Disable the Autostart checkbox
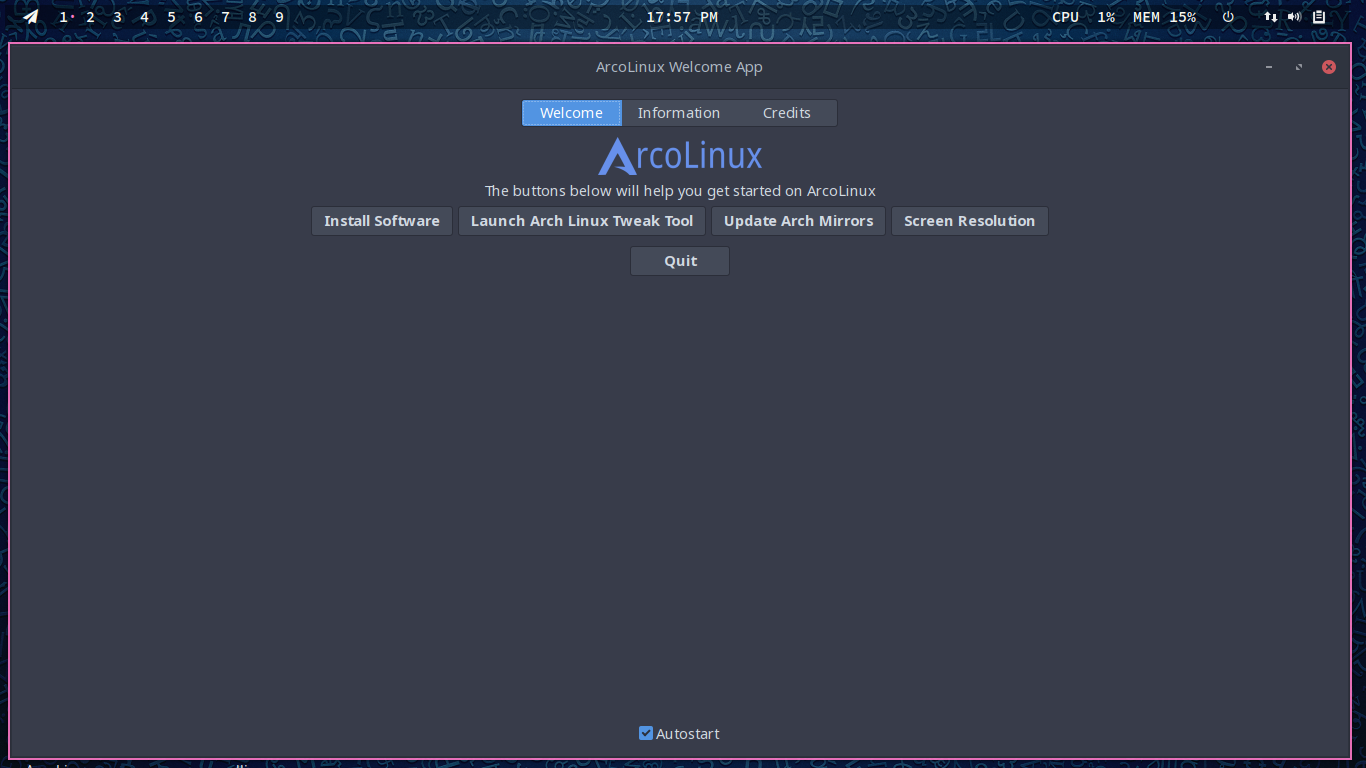 [646, 733]
